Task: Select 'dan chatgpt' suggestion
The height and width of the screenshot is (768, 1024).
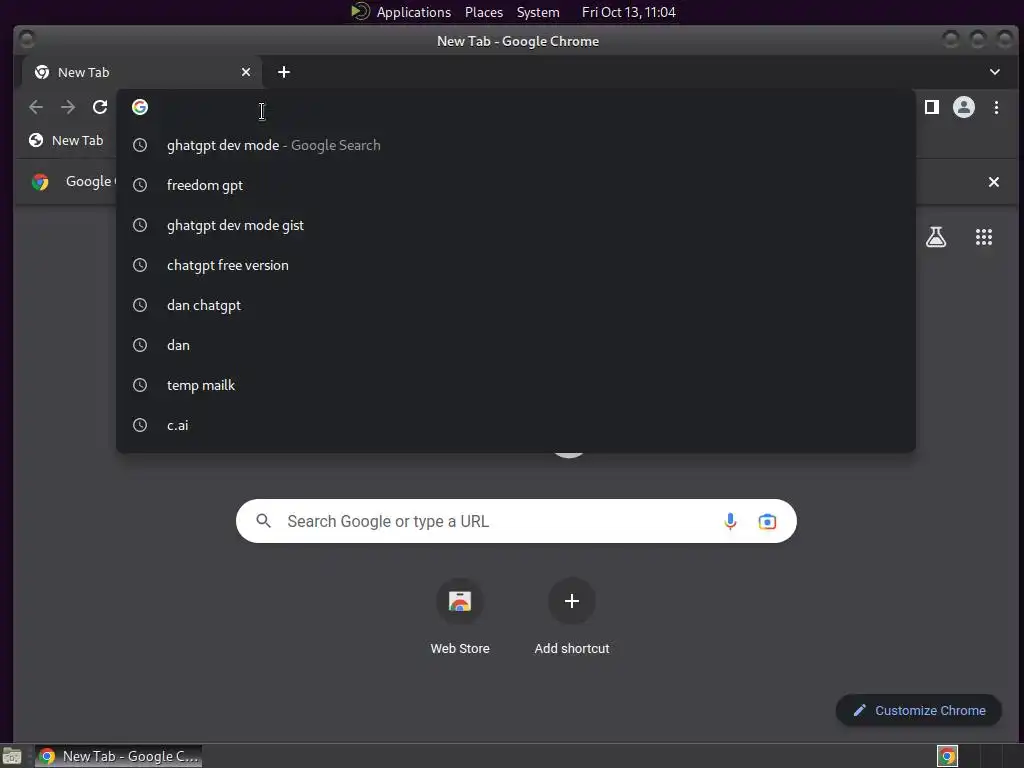Action: click(515, 305)
